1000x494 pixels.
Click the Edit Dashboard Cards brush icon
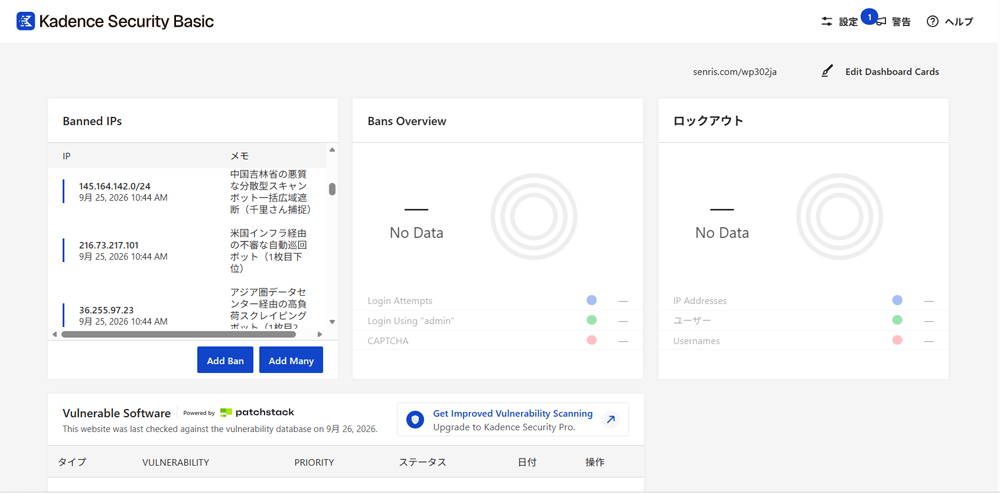(x=827, y=71)
